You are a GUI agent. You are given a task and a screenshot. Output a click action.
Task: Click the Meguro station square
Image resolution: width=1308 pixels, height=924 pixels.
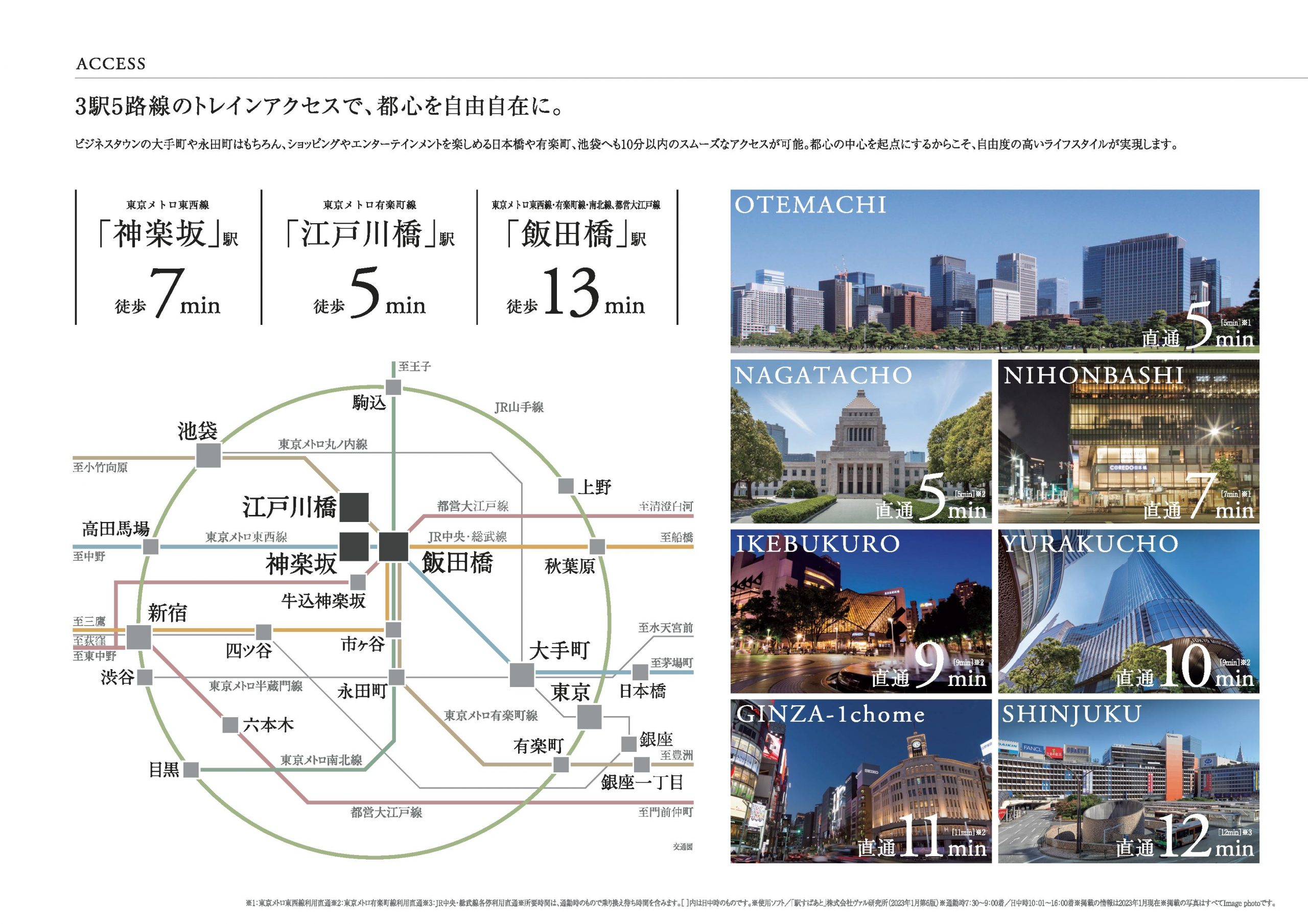(x=192, y=770)
